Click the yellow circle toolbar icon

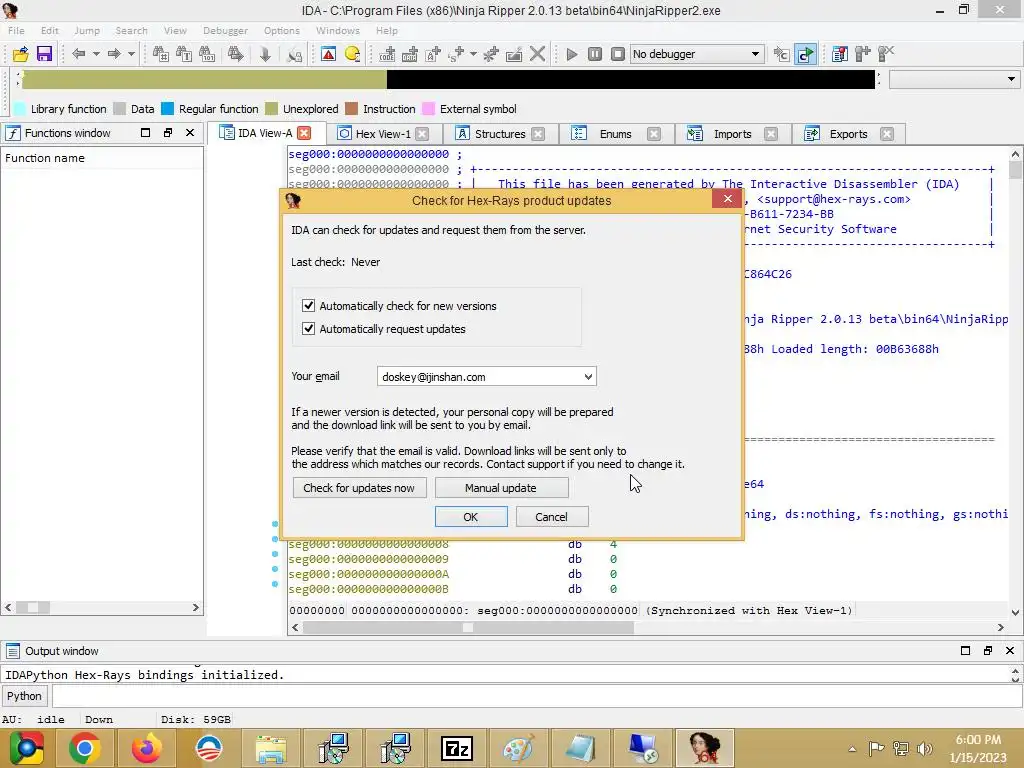coord(352,54)
